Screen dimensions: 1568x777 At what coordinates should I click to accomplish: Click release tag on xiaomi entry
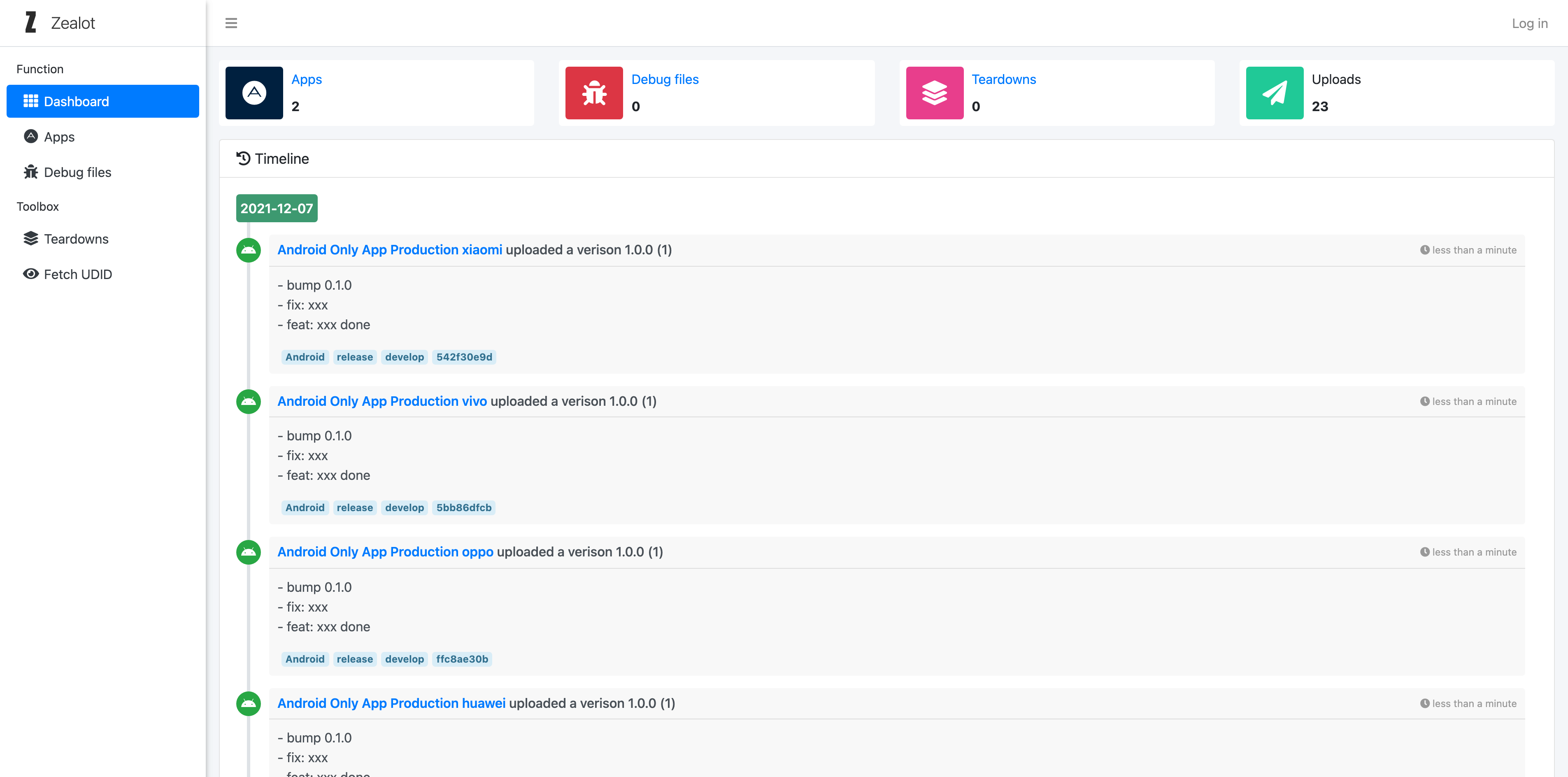tap(354, 357)
